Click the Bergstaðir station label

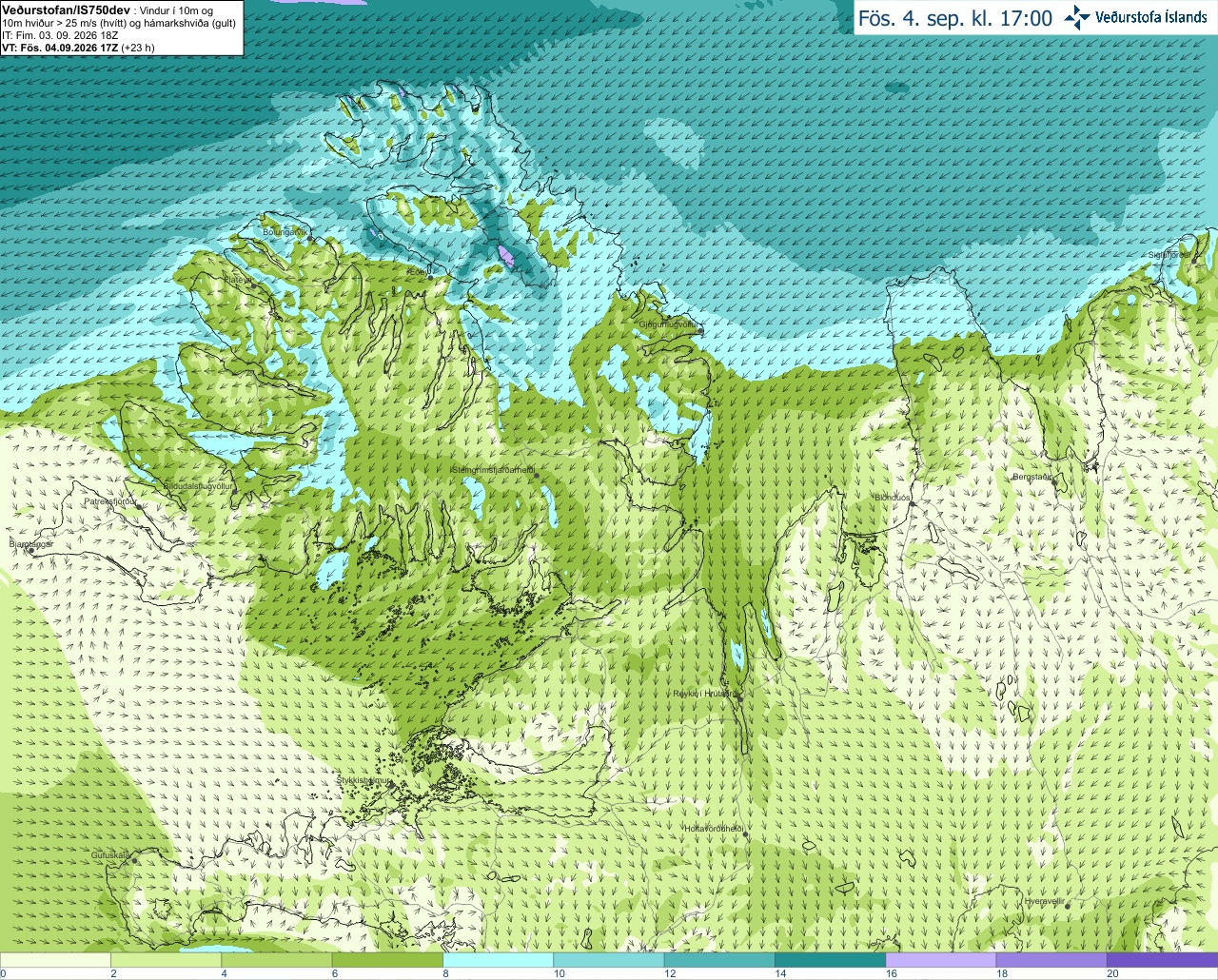click(x=1032, y=476)
